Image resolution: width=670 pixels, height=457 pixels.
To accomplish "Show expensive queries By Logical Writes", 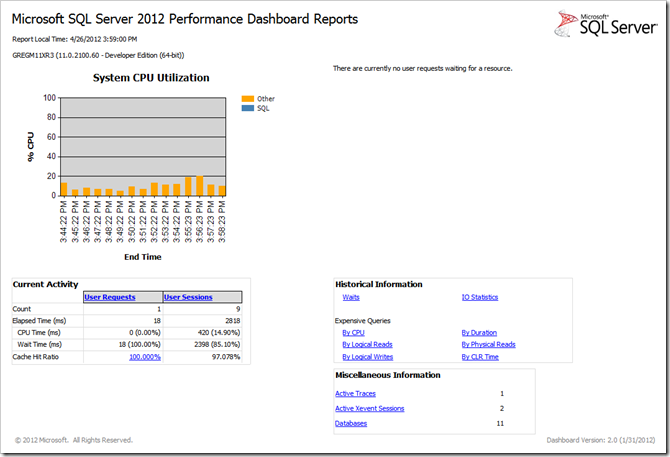I will click(367, 356).
